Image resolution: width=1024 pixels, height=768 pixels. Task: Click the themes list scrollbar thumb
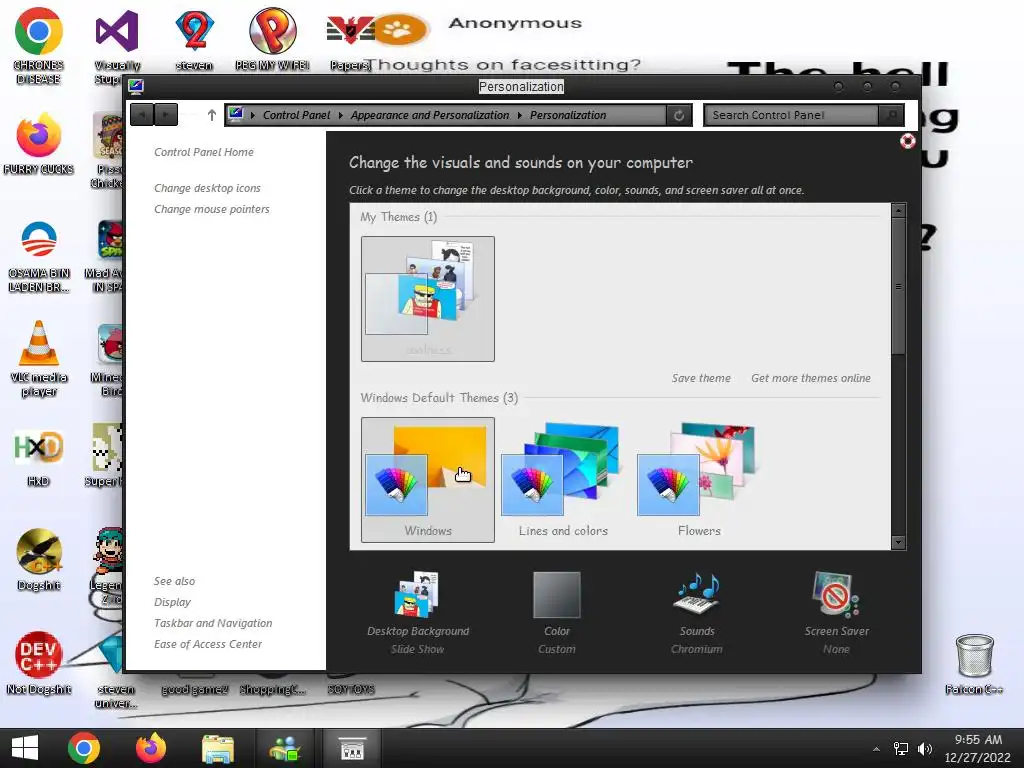tap(899, 286)
